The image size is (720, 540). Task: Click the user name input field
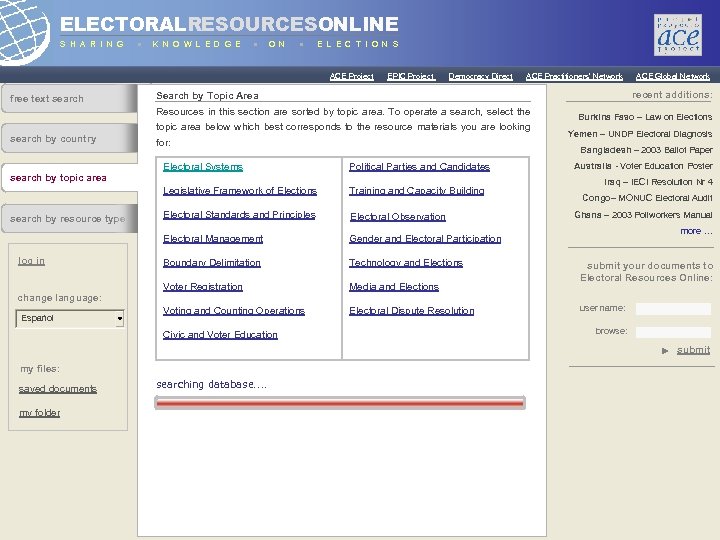click(x=673, y=309)
